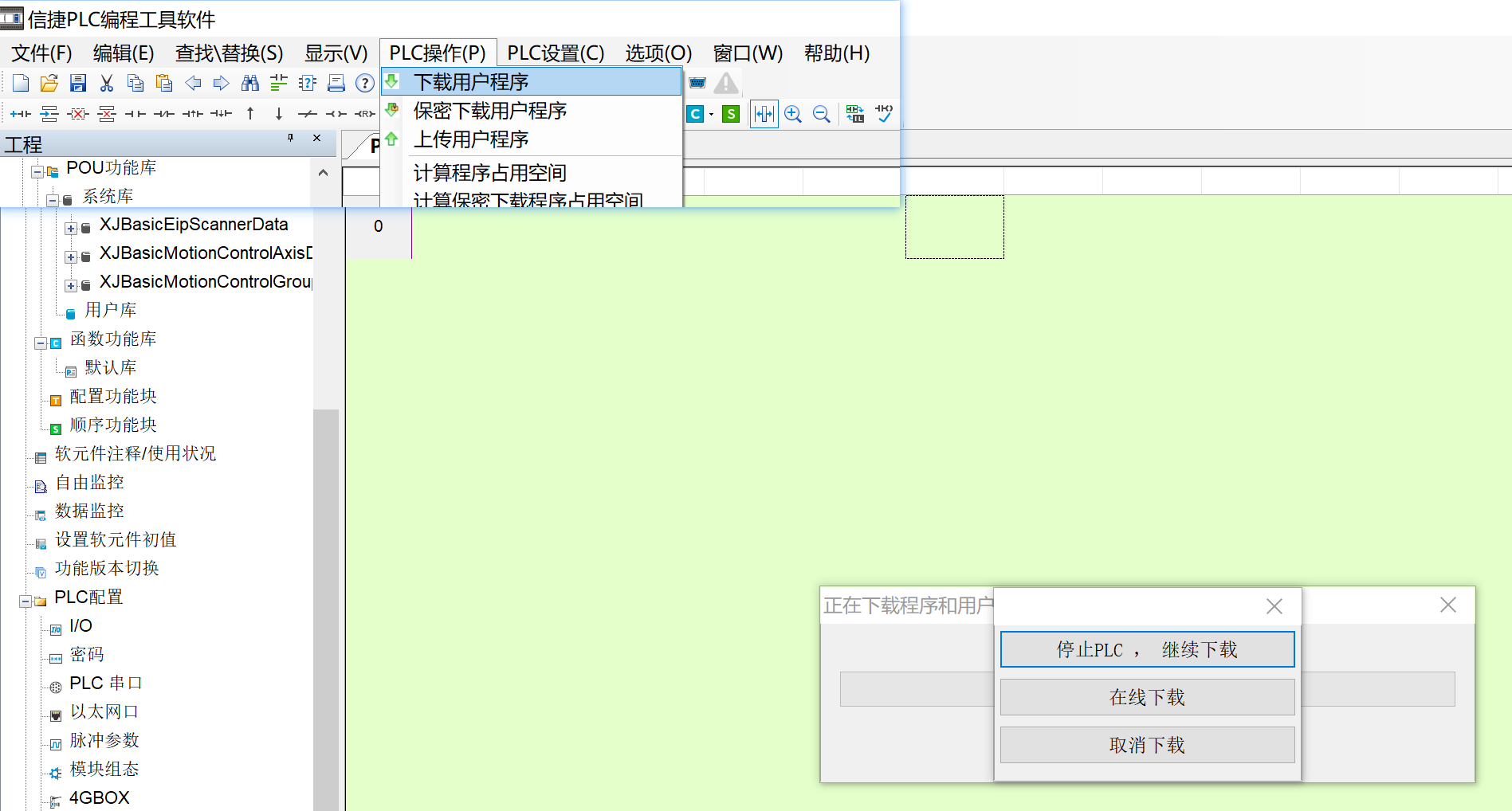The image size is (1512, 811).
Task: Expand XJBasicMotionControlGroup tree node
Action: pyautogui.click(x=71, y=286)
